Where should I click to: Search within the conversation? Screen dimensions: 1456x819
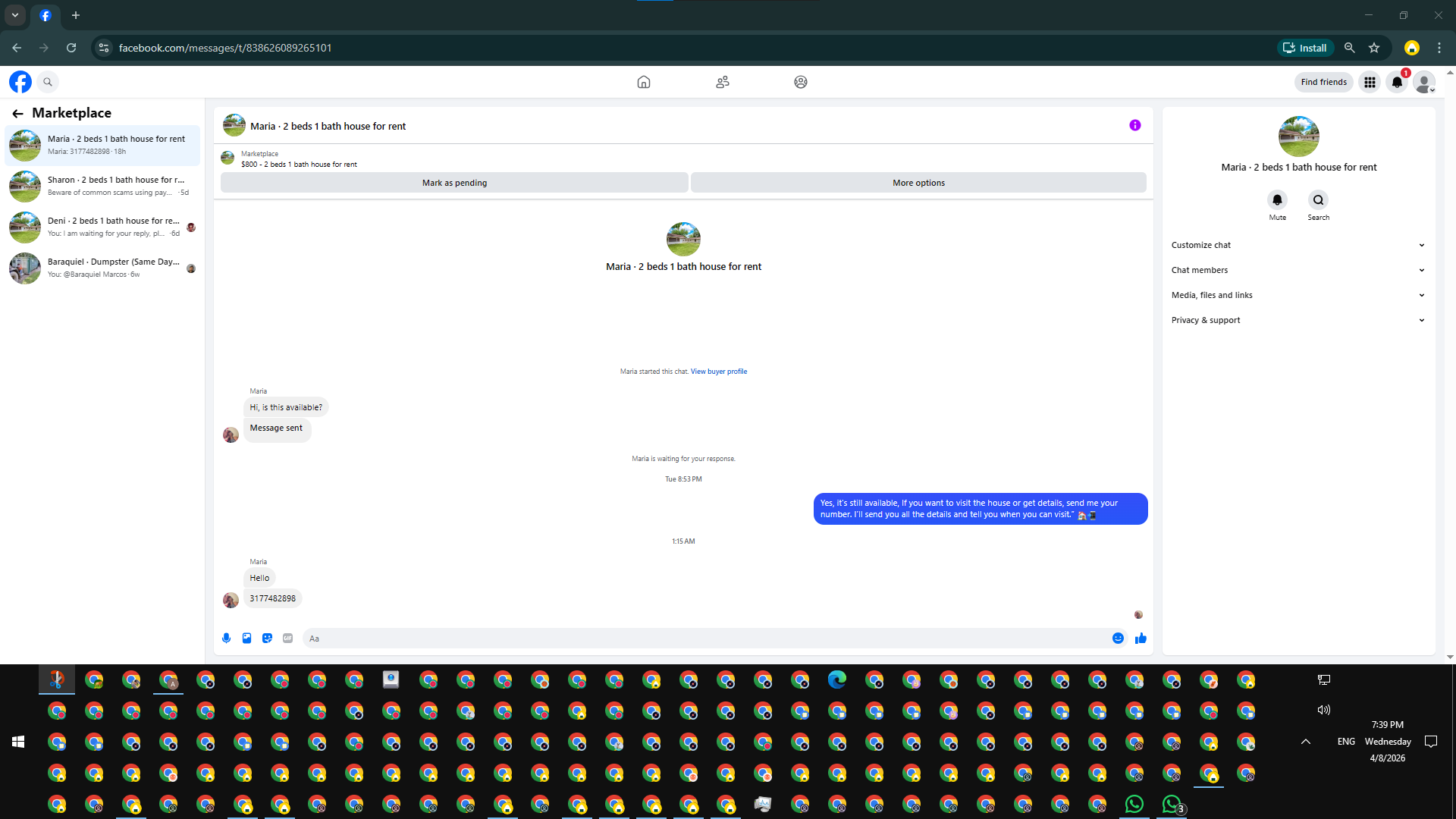click(x=1318, y=200)
